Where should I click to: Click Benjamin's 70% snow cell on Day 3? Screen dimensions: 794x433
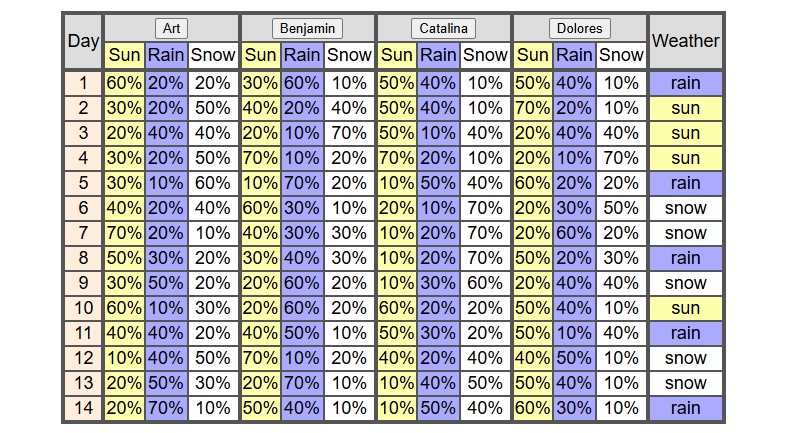pyautogui.click(x=349, y=133)
